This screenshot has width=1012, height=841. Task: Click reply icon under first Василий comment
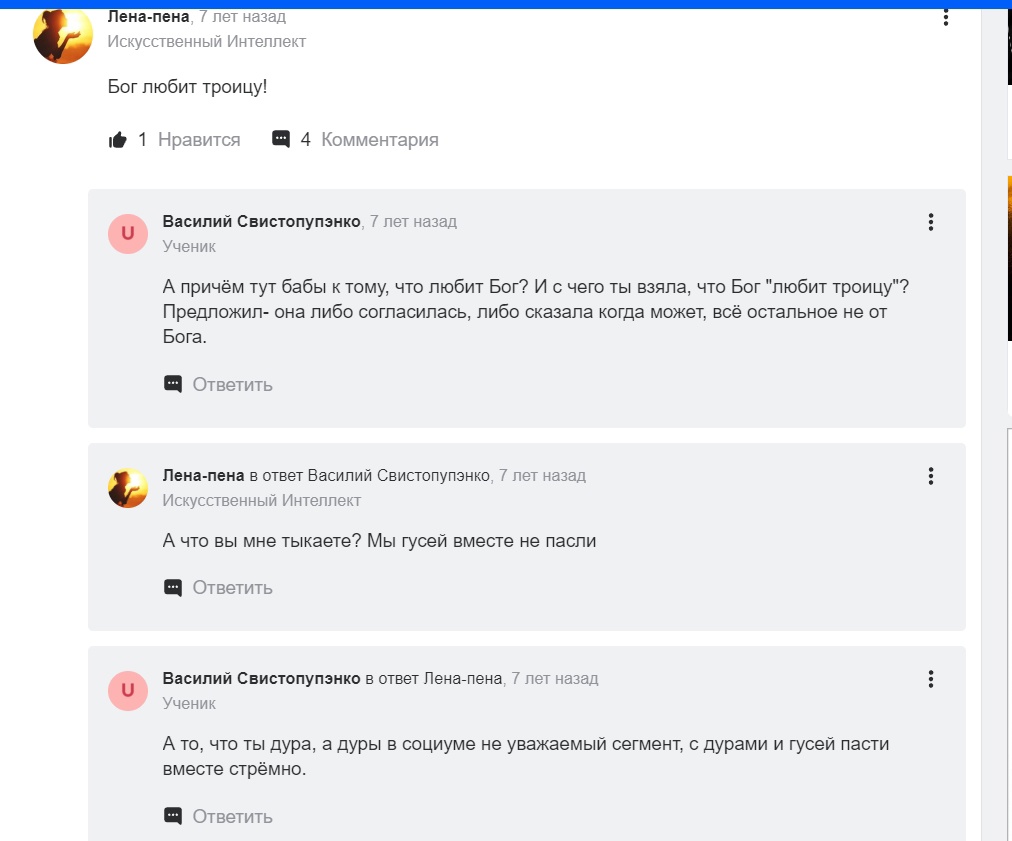click(173, 384)
